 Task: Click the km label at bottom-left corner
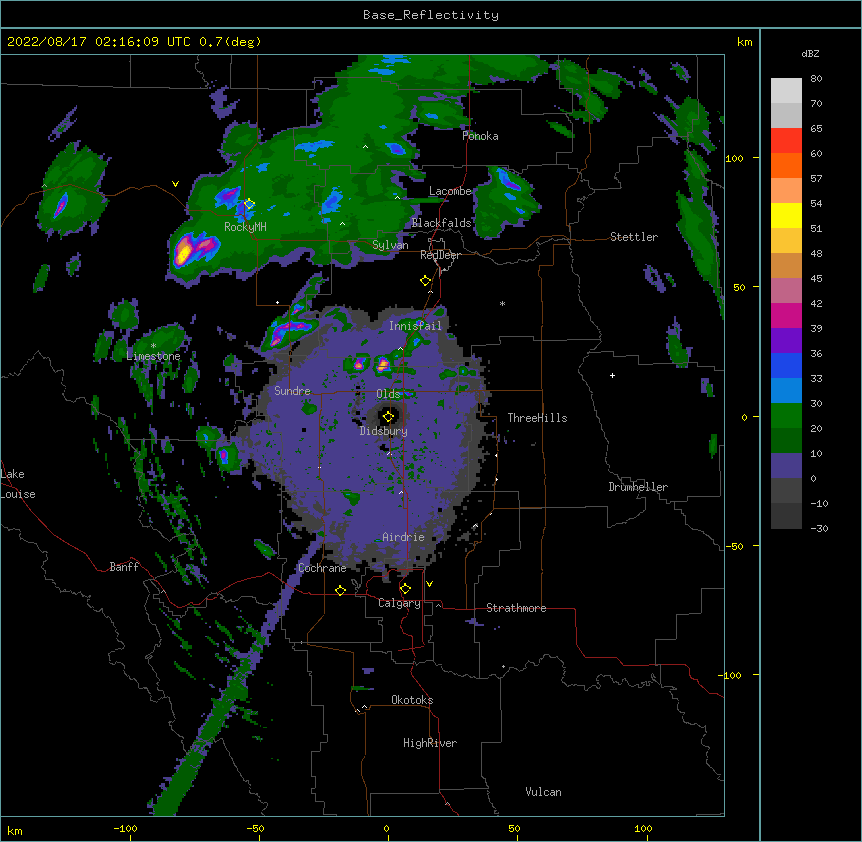coord(15,830)
